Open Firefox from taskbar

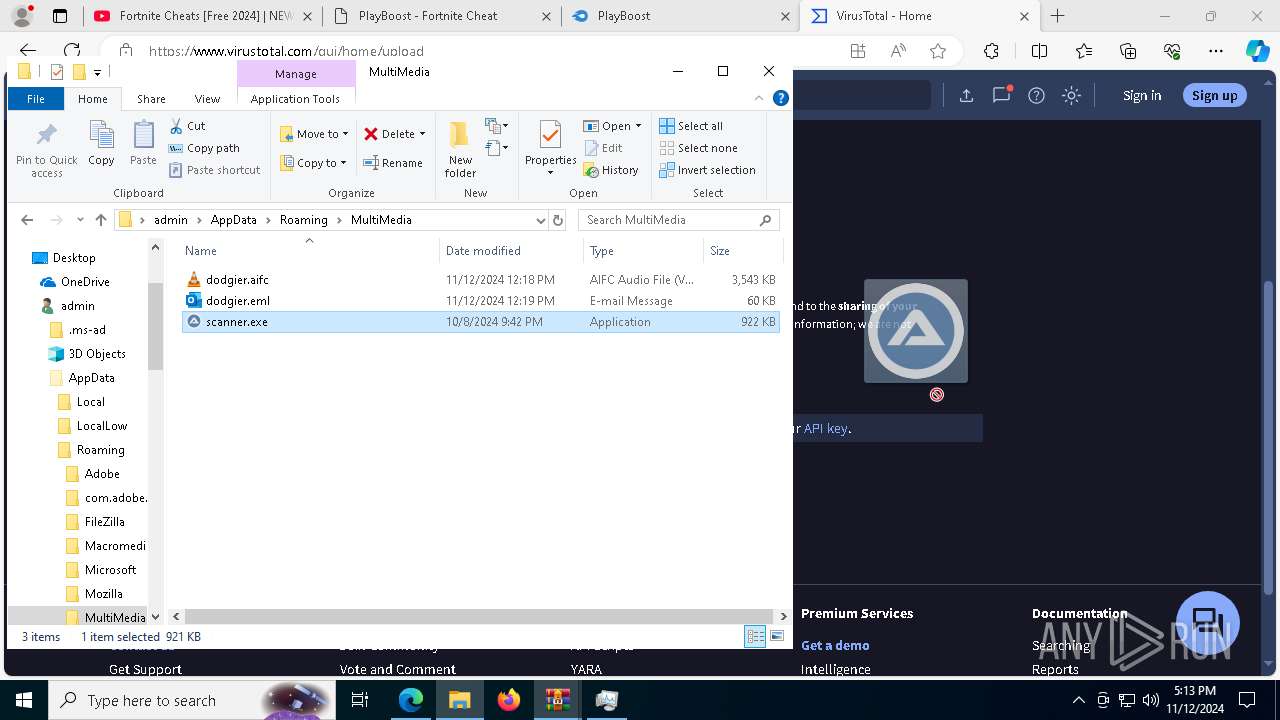click(509, 700)
